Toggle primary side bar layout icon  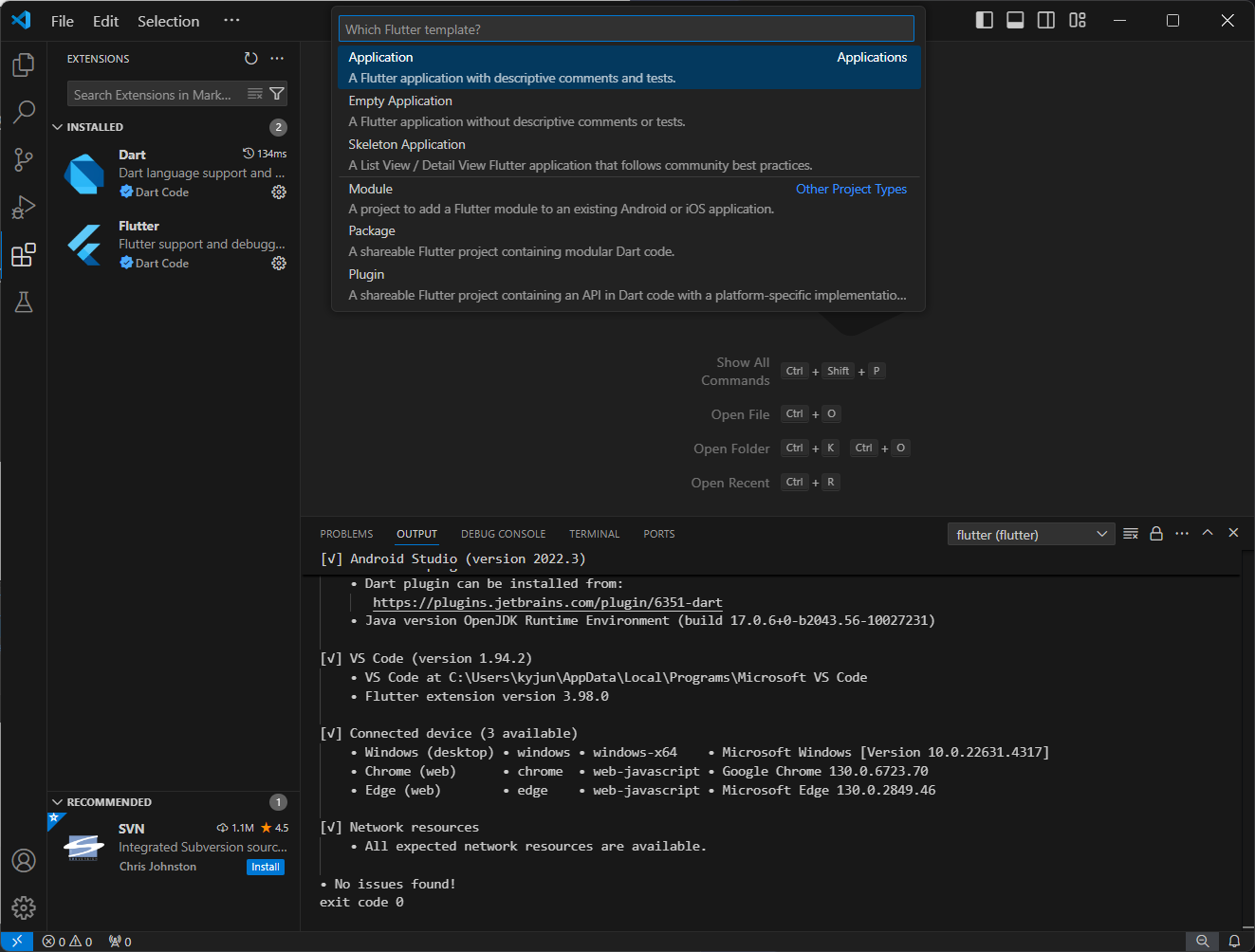point(985,20)
